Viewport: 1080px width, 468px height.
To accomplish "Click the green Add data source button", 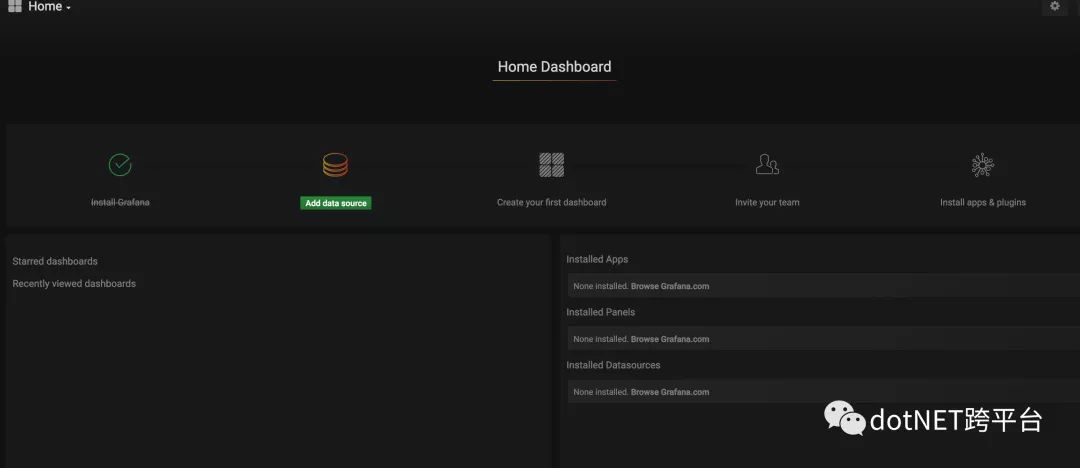I will tap(335, 203).
